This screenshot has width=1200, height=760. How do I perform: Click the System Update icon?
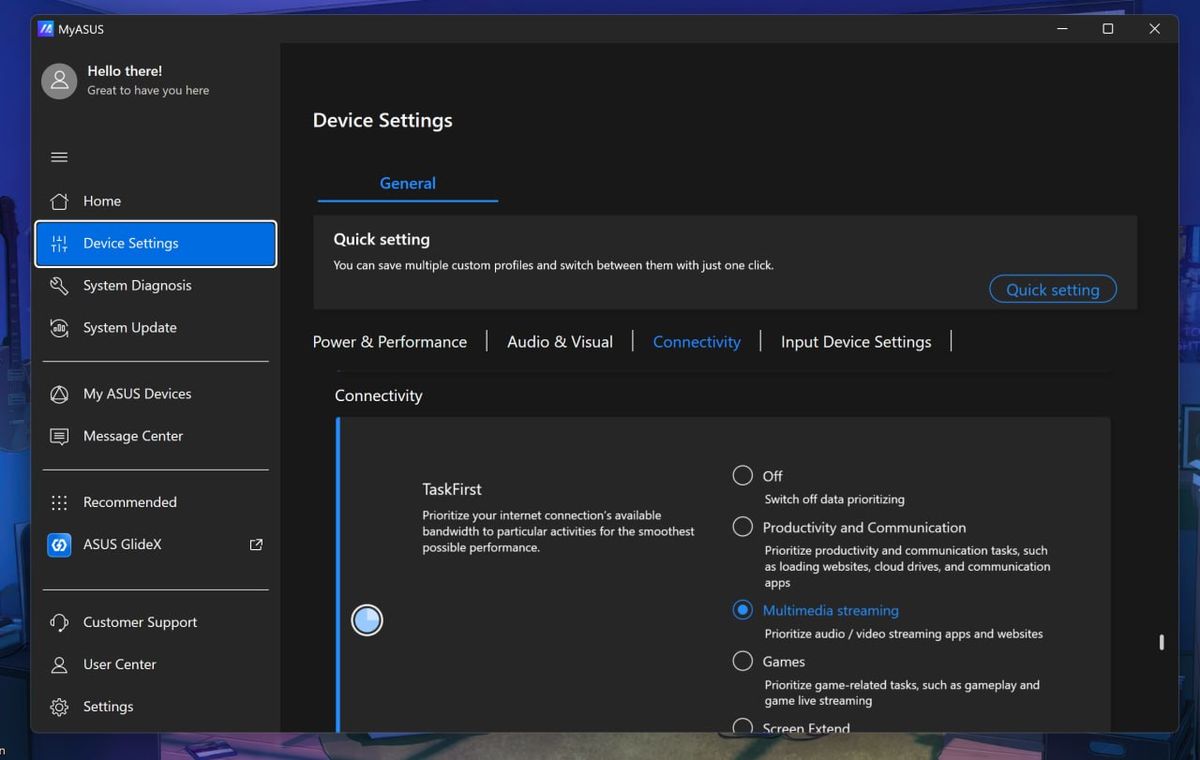[59, 327]
